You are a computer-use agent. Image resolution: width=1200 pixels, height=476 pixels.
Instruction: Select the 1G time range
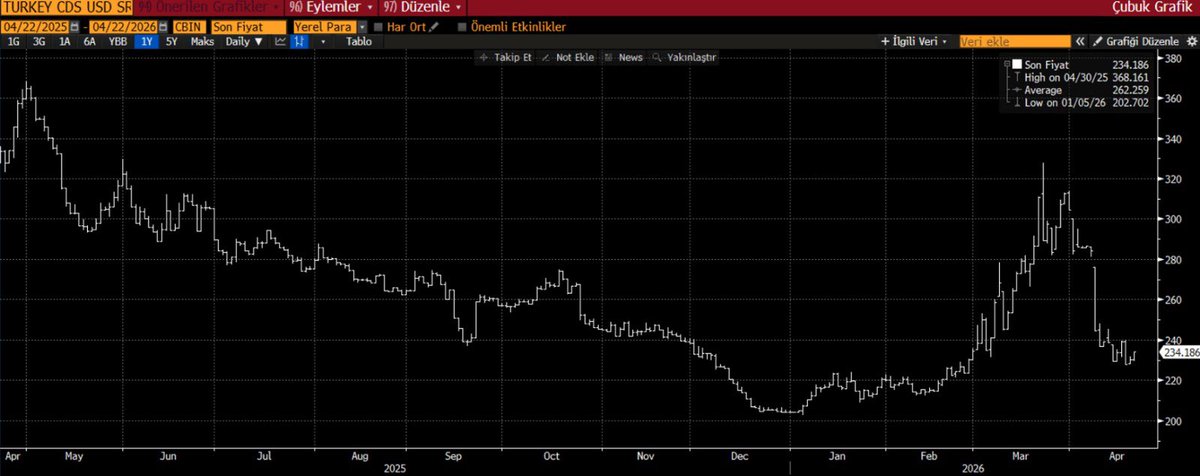coord(14,42)
